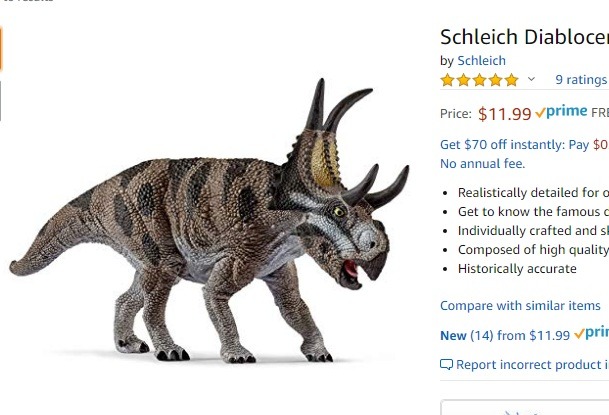The width and height of the screenshot is (609, 415).
Task: Select the orange-highlighted image thumbnail
Action: [1, 48]
